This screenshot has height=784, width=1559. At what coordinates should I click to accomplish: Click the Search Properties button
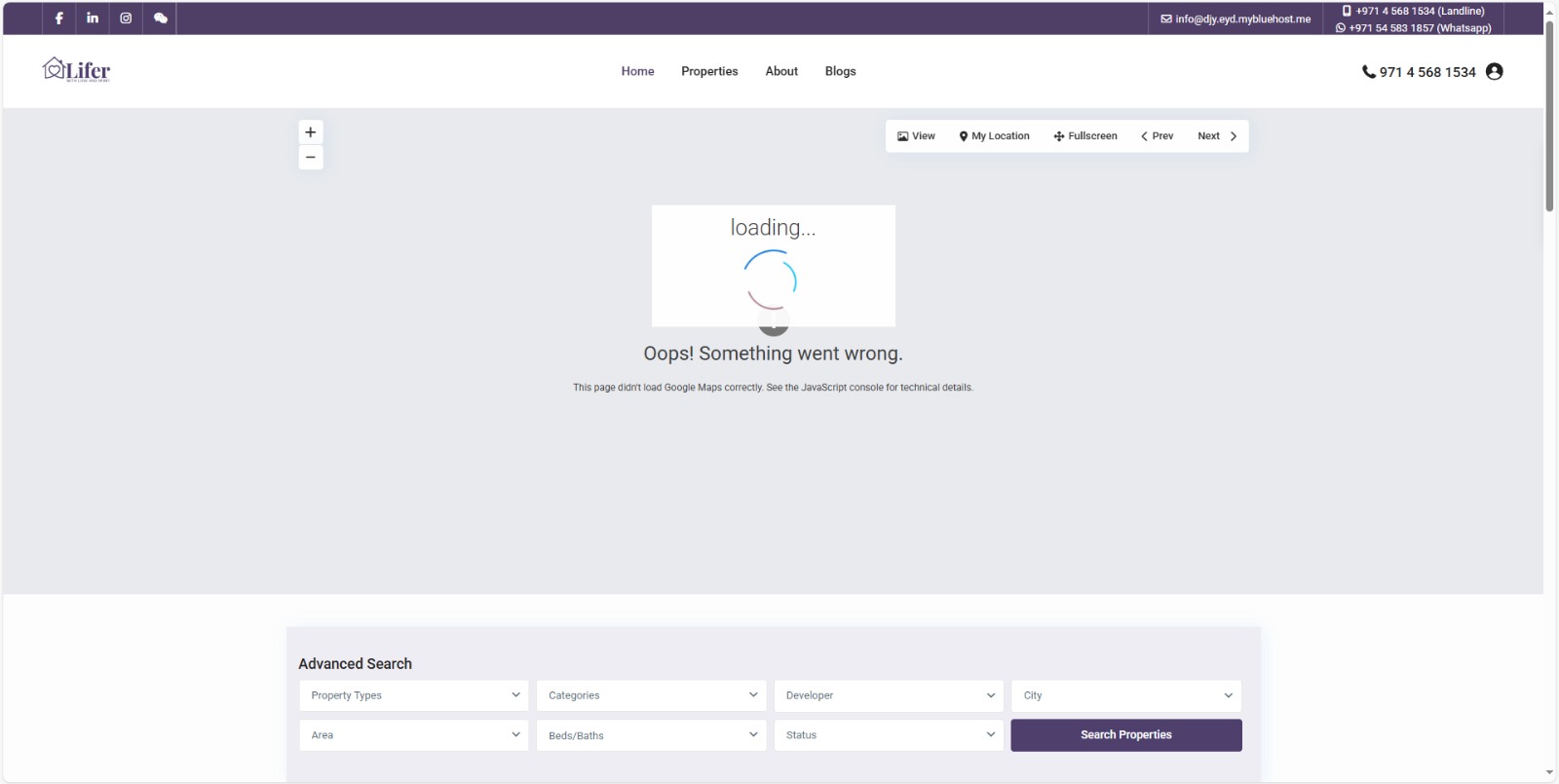point(1126,735)
